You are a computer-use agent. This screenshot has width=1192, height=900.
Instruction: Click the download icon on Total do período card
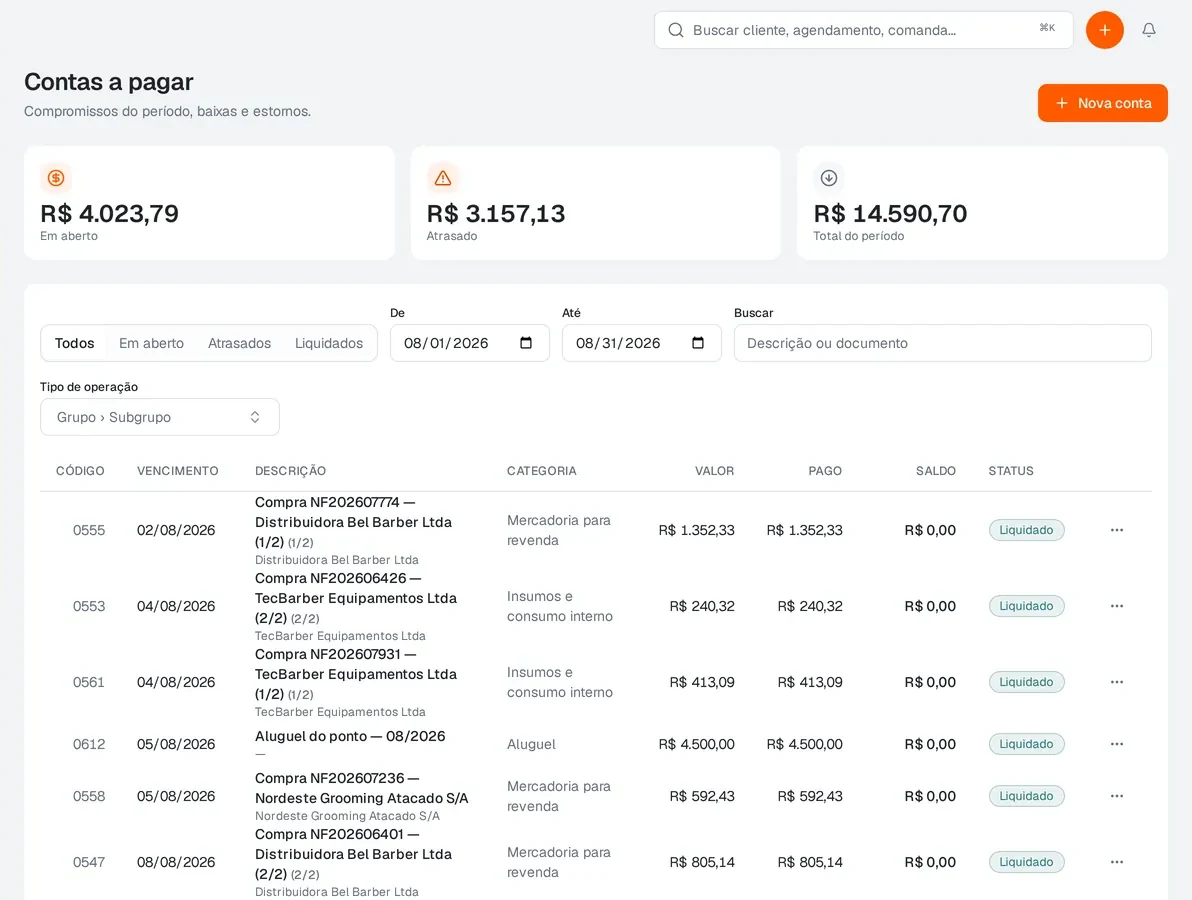click(x=829, y=178)
